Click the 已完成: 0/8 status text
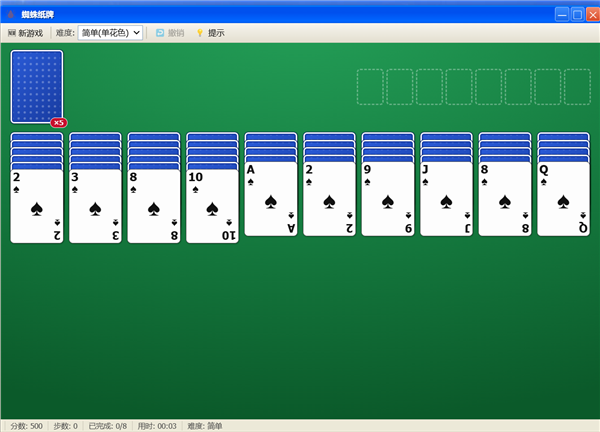The height and width of the screenshot is (432, 600). [x=108, y=426]
